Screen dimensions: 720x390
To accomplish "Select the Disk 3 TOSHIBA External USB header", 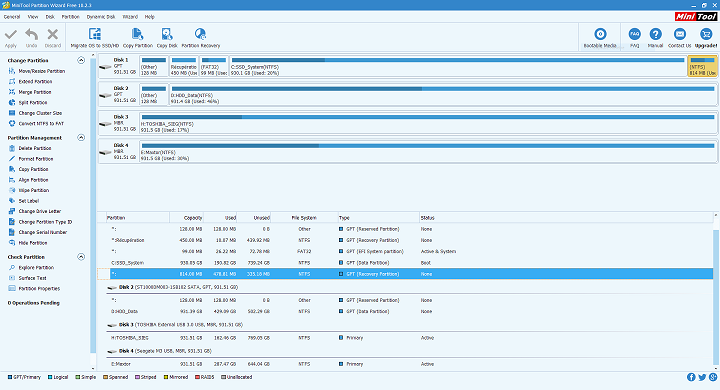I will 175,325.
